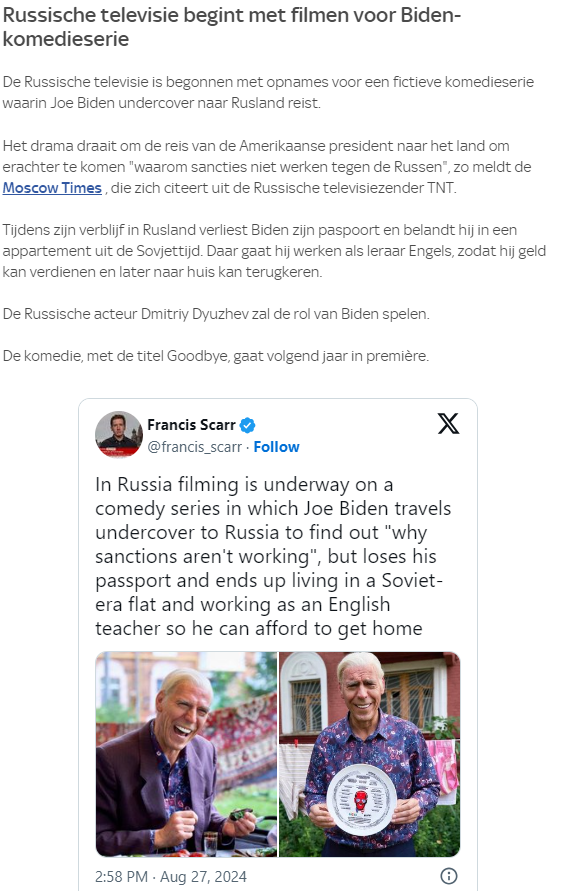Click the X logo in the tweet

click(448, 423)
